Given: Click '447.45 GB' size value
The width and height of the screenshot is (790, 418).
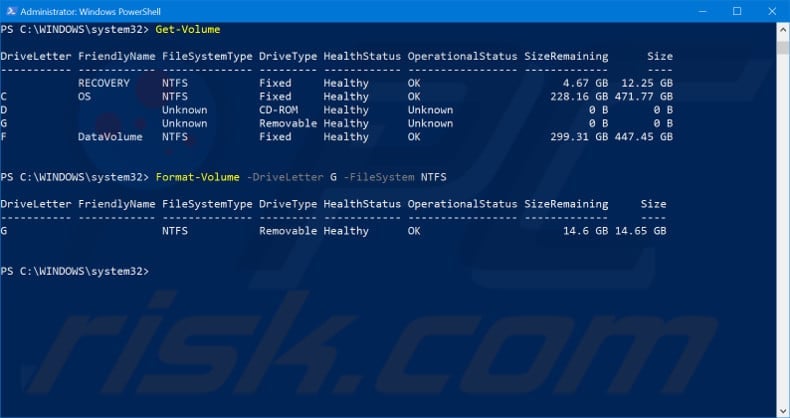Looking at the screenshot, I should click(x=644, y=137).
